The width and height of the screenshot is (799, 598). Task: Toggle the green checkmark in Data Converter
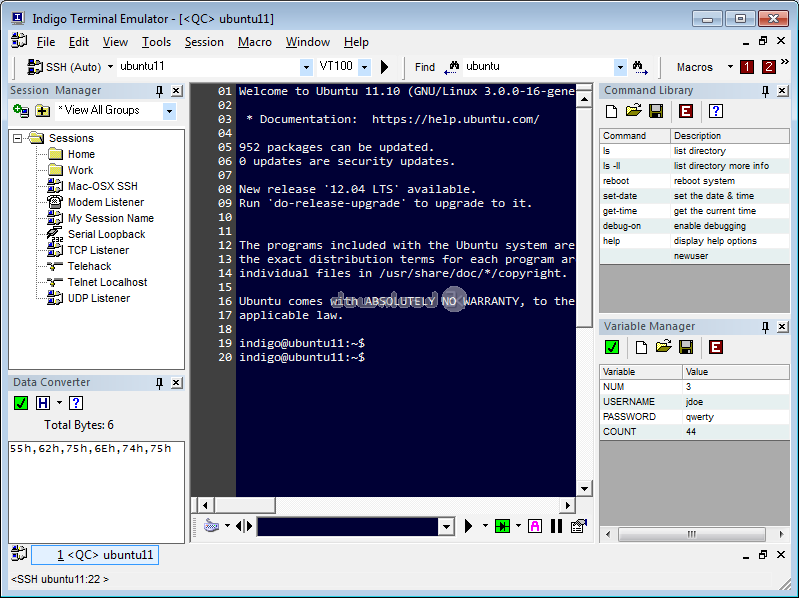pyautogui.click(x=21, y=403)
